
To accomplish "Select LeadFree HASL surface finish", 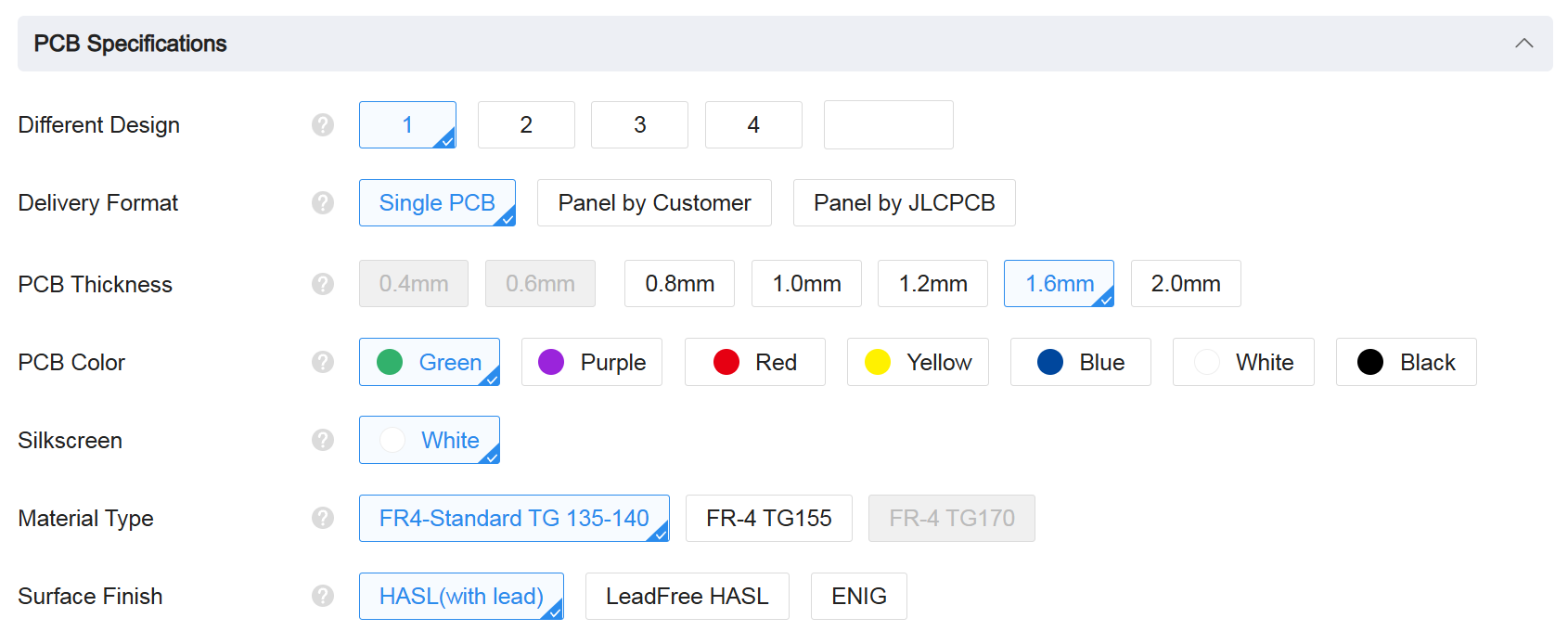I will pyautogui.click(x=688, y=596).
